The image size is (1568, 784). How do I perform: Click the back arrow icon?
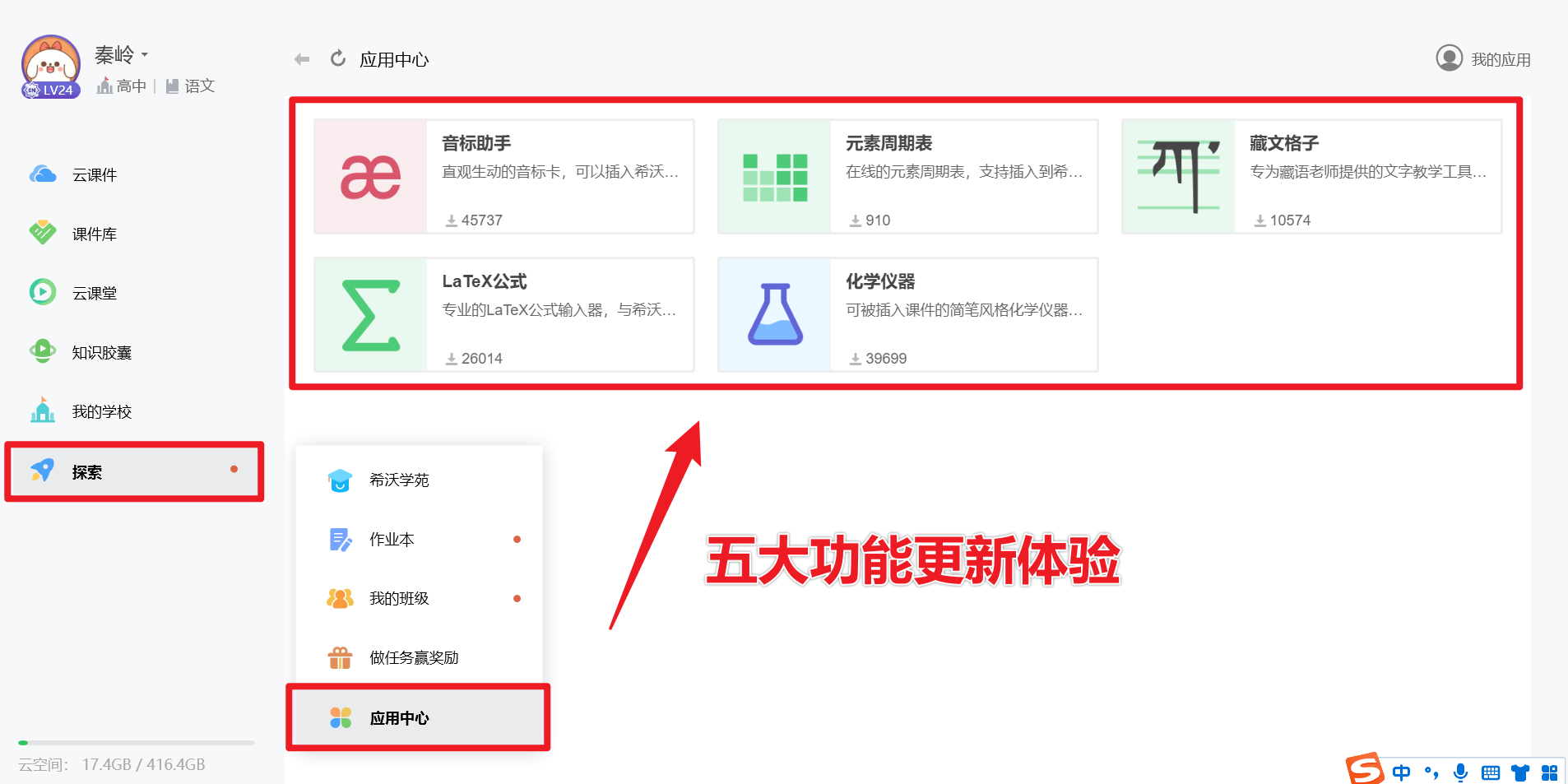(x=302, y=59)
